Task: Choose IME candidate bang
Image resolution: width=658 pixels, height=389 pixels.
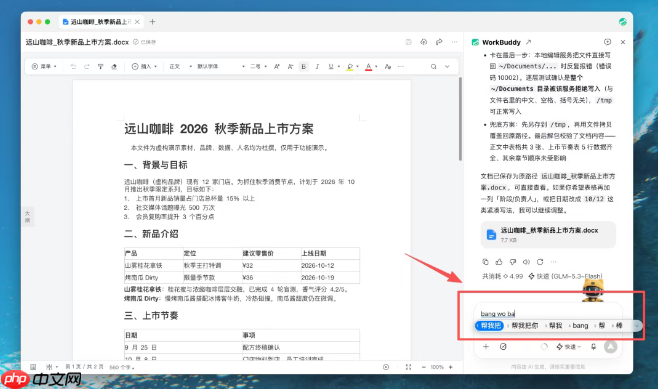Action: (x=580, y=326)
